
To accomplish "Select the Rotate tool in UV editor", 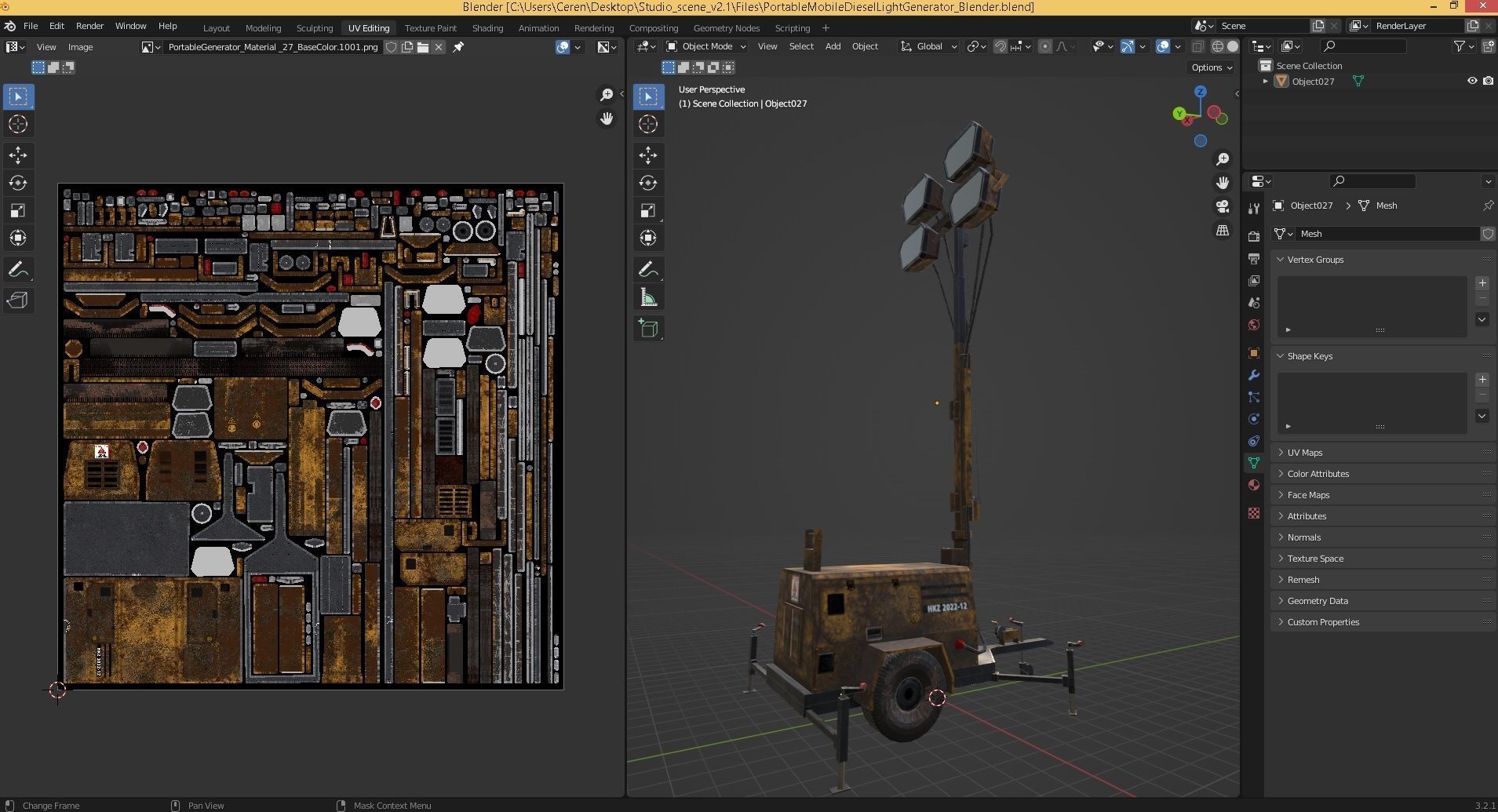I will [x=18, y=183].
